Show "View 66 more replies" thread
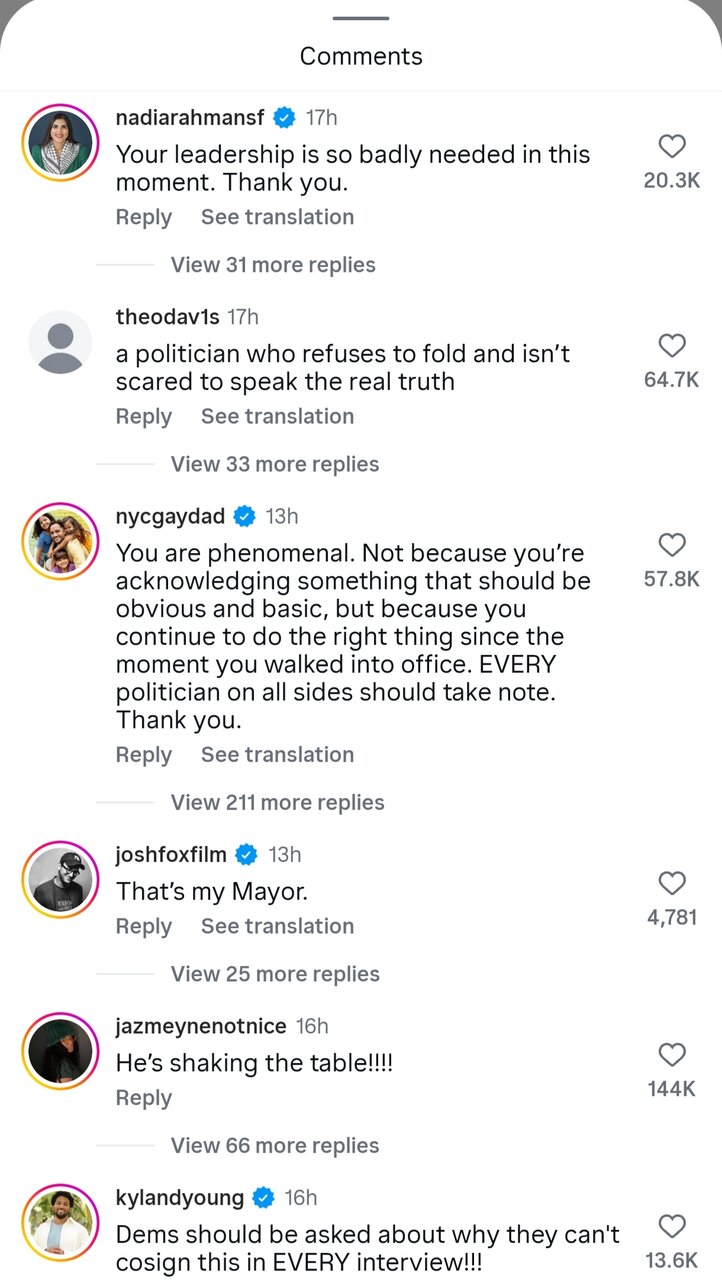 coord(275,1146)
